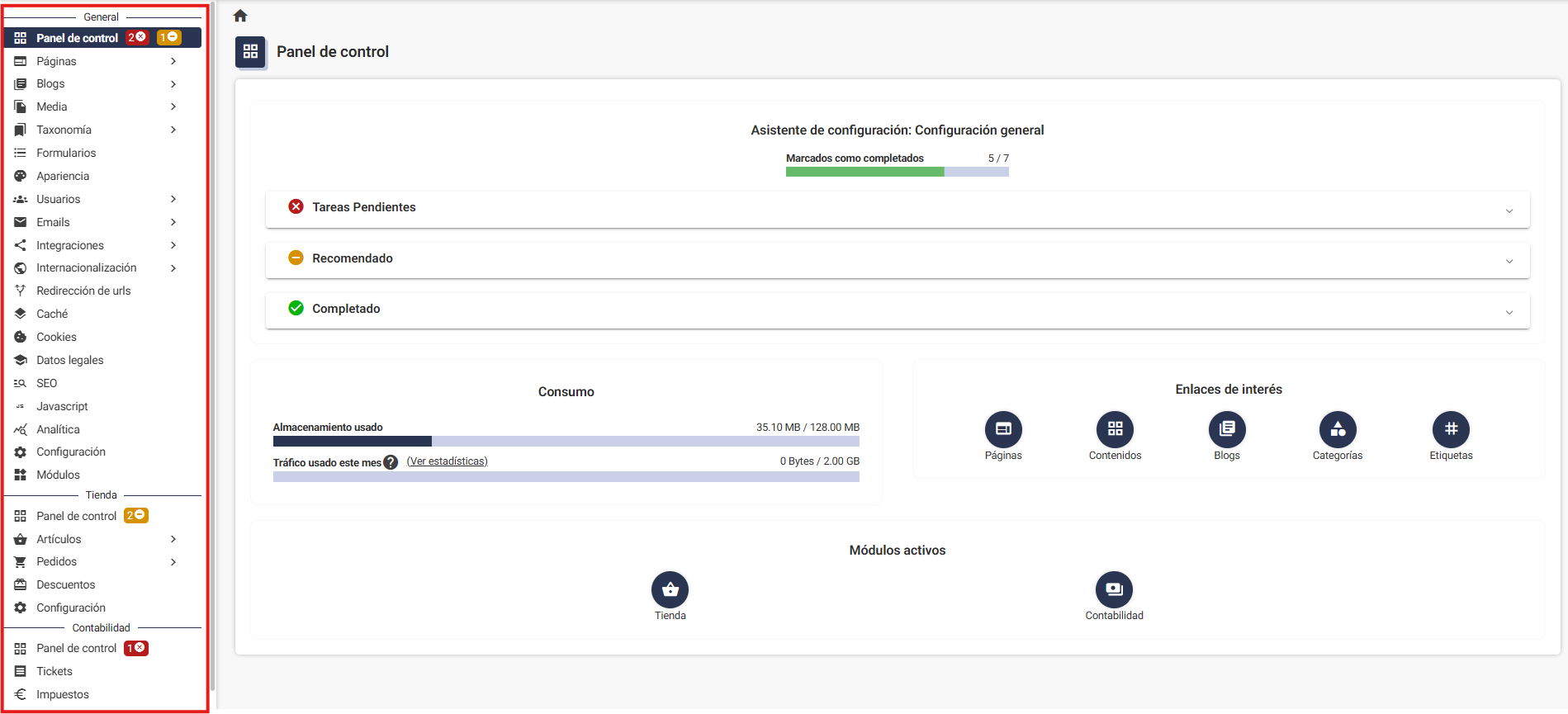The width and height of the screenshot is (1568, 714).
Task: Click the Módulos activos heading
Action: (x=898, y=551)
